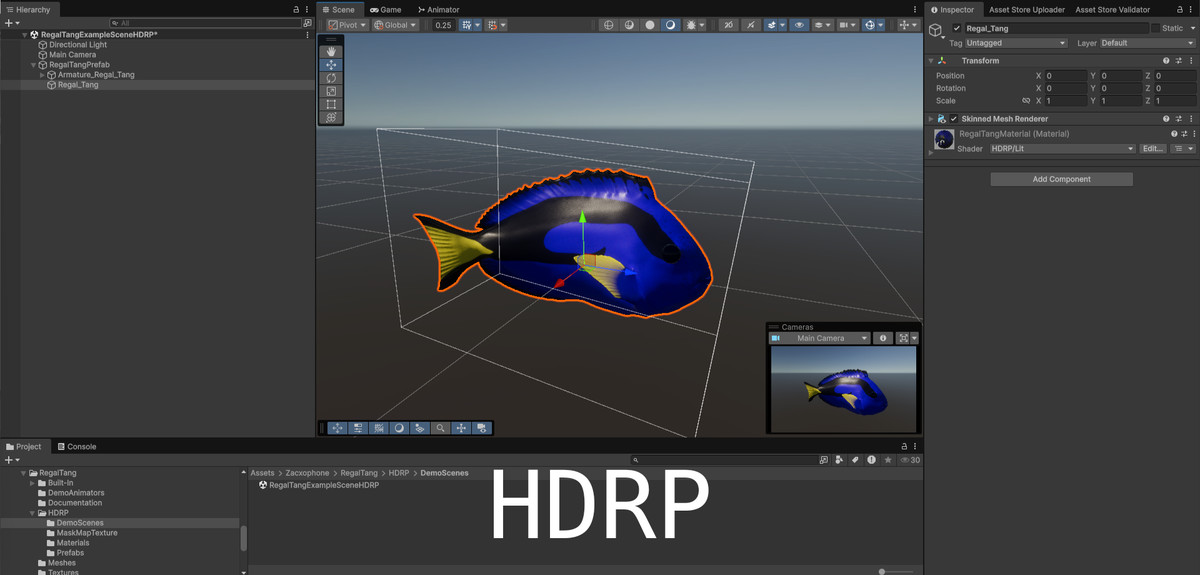Viewport: 1200px width, 575px height.
Task: Click the Hierarchy search field
Action: pos(205,22)
